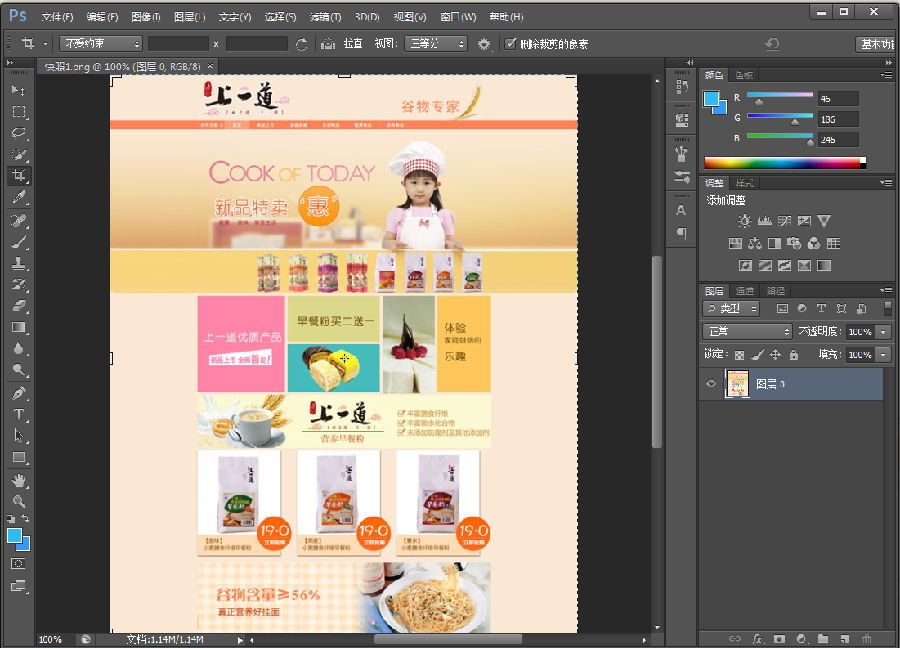900x648 pixels.
Task: Select the Lasso tool
Action: [19, 133]
